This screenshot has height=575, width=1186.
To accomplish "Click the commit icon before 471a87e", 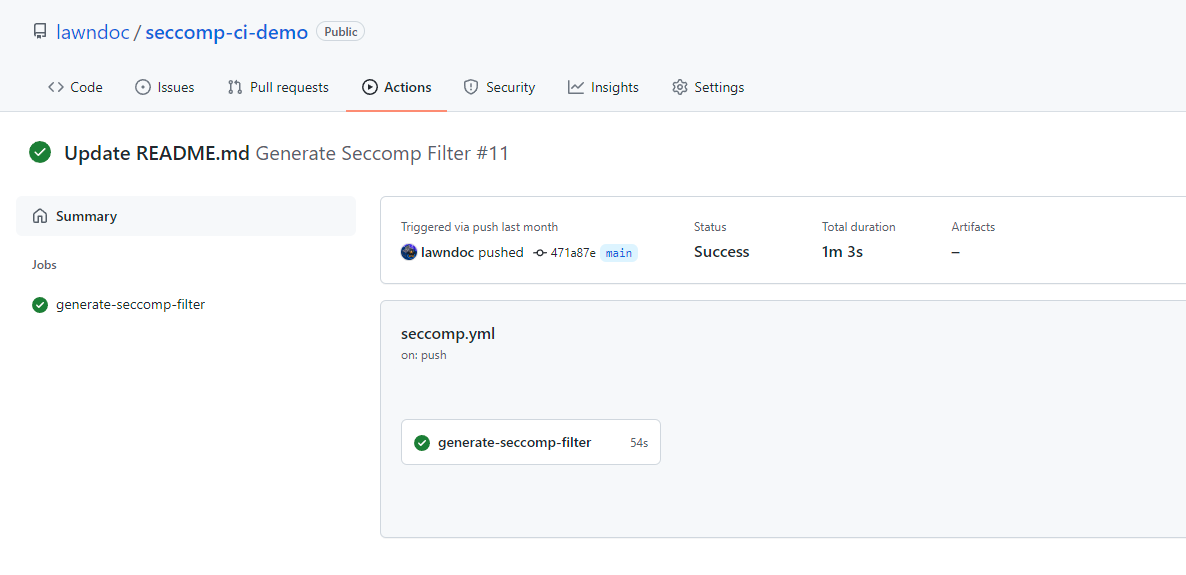I will (539, 253).
